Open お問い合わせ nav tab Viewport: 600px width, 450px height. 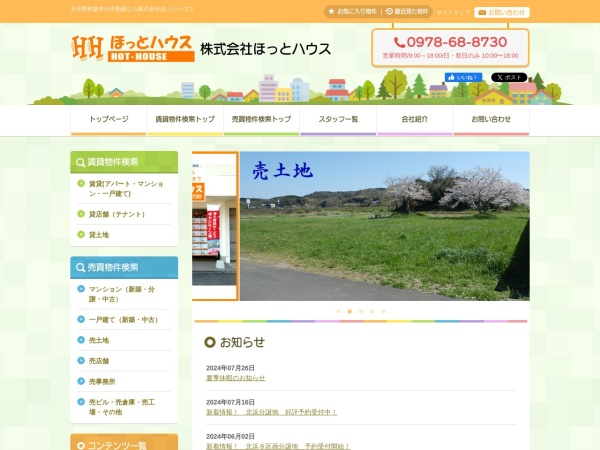(x=491, y=120)
